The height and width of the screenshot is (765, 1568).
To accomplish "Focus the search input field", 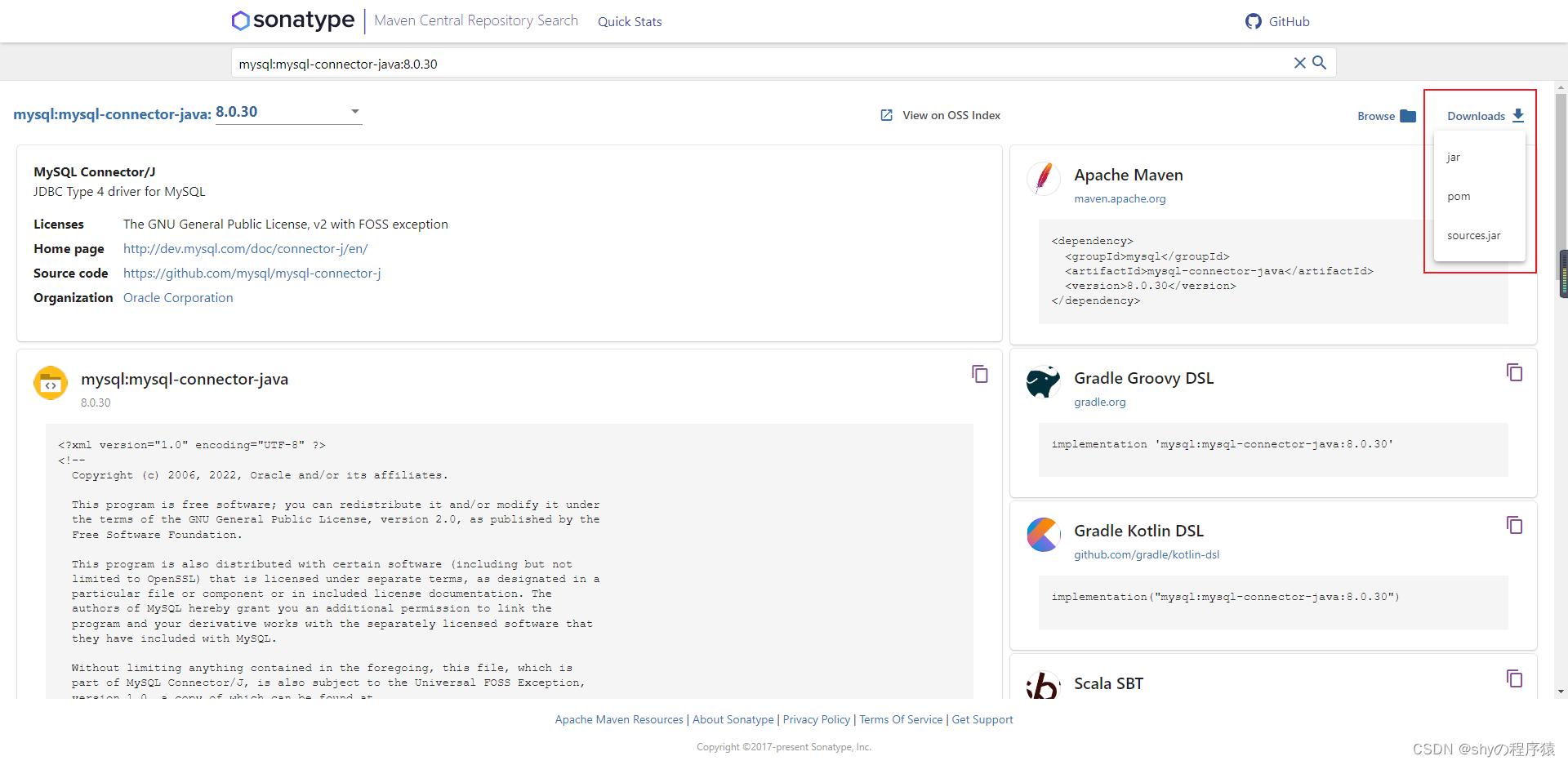I will (764, 63).
